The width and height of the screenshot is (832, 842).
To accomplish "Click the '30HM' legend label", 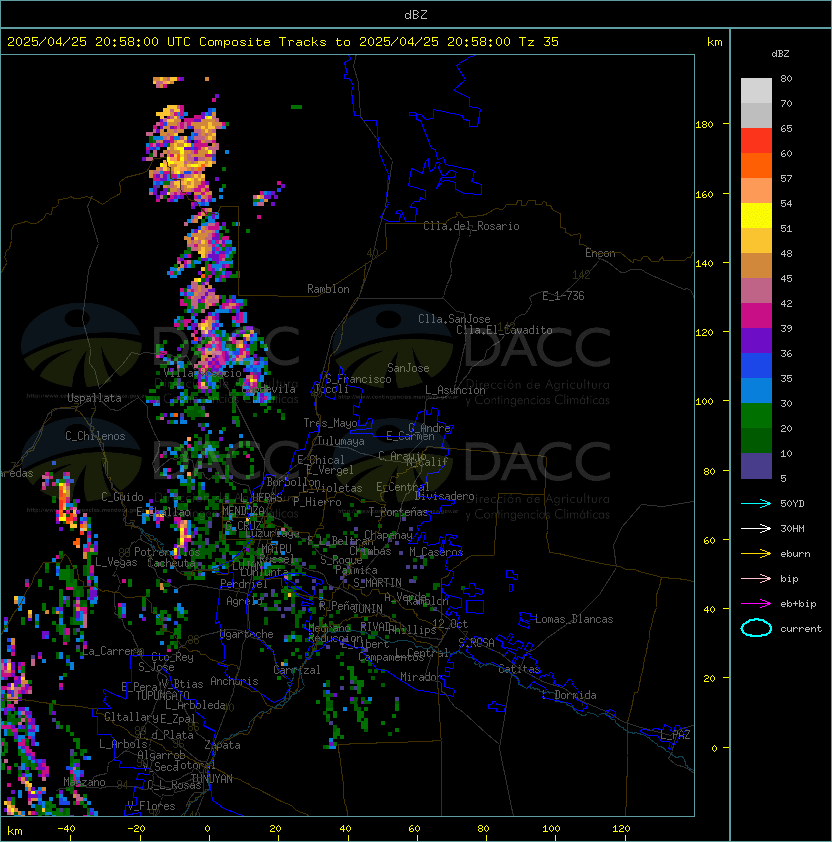I will coord(792,528).
